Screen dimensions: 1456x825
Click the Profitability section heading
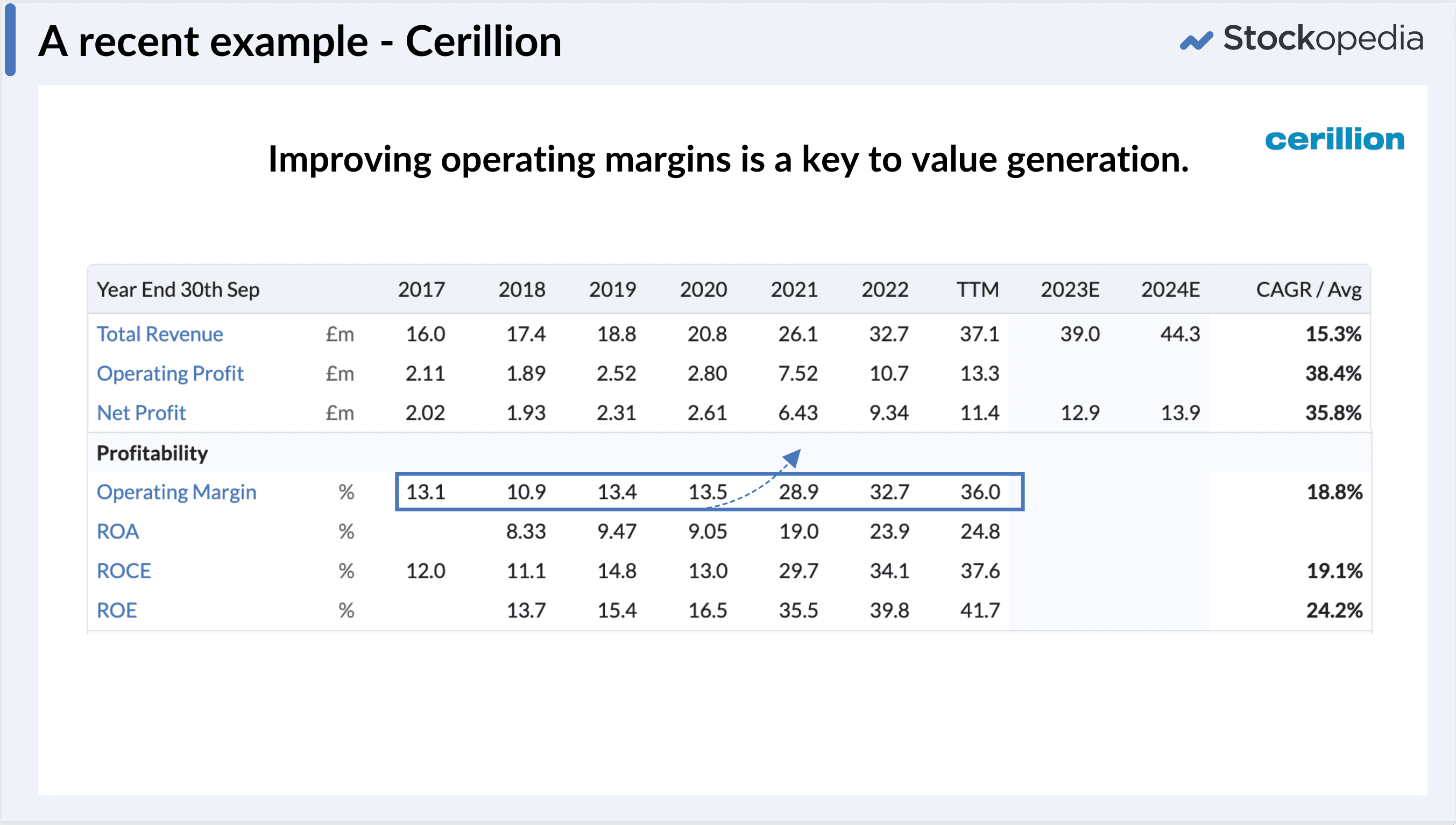coord(152,453)
